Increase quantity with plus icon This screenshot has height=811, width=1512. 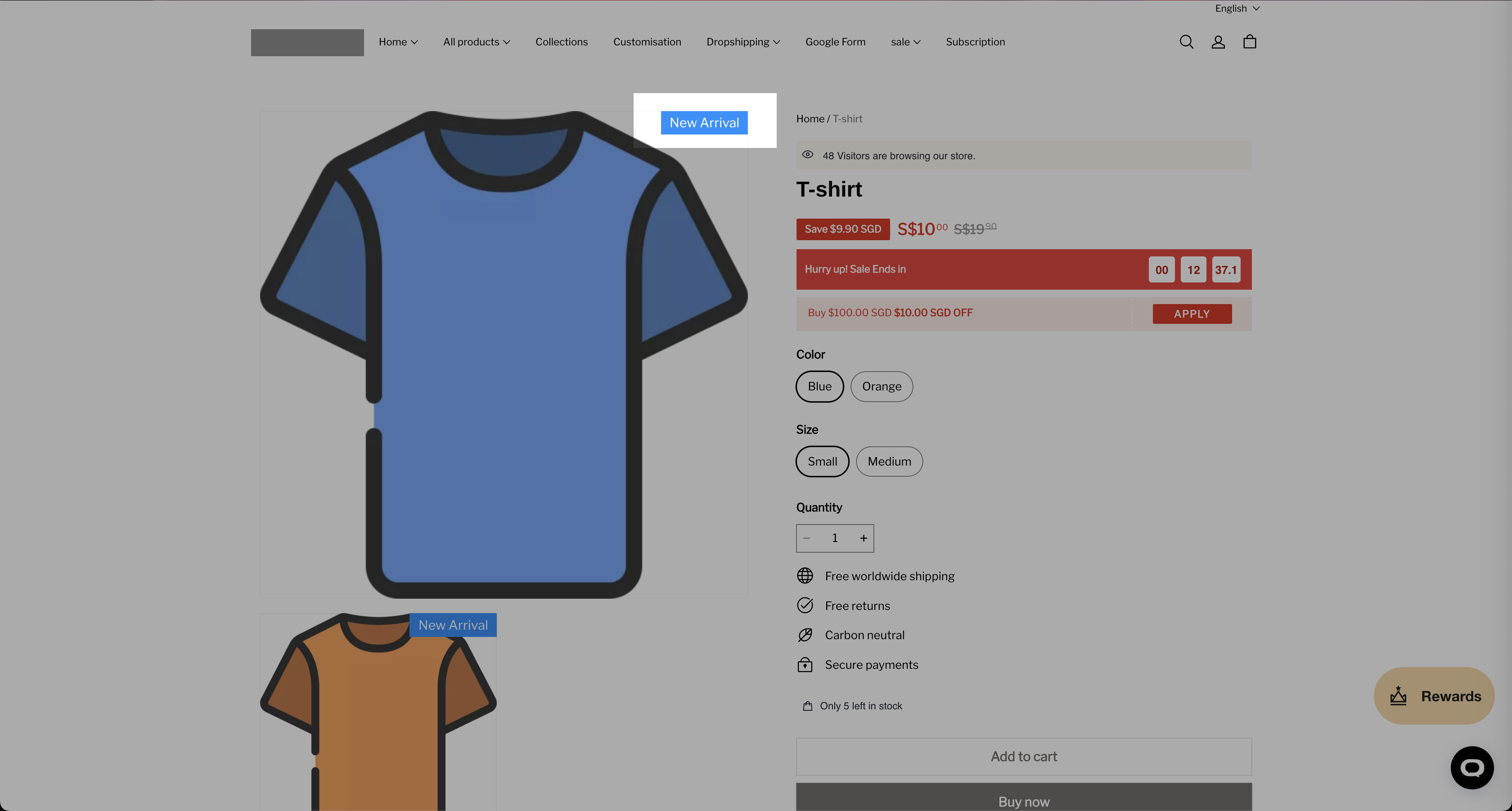point(864,538)
